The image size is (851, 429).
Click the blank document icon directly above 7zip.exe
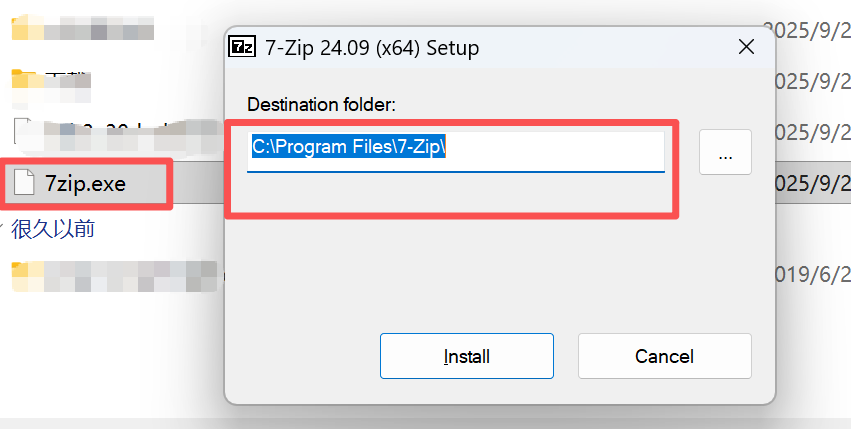(x=24, y=130)
